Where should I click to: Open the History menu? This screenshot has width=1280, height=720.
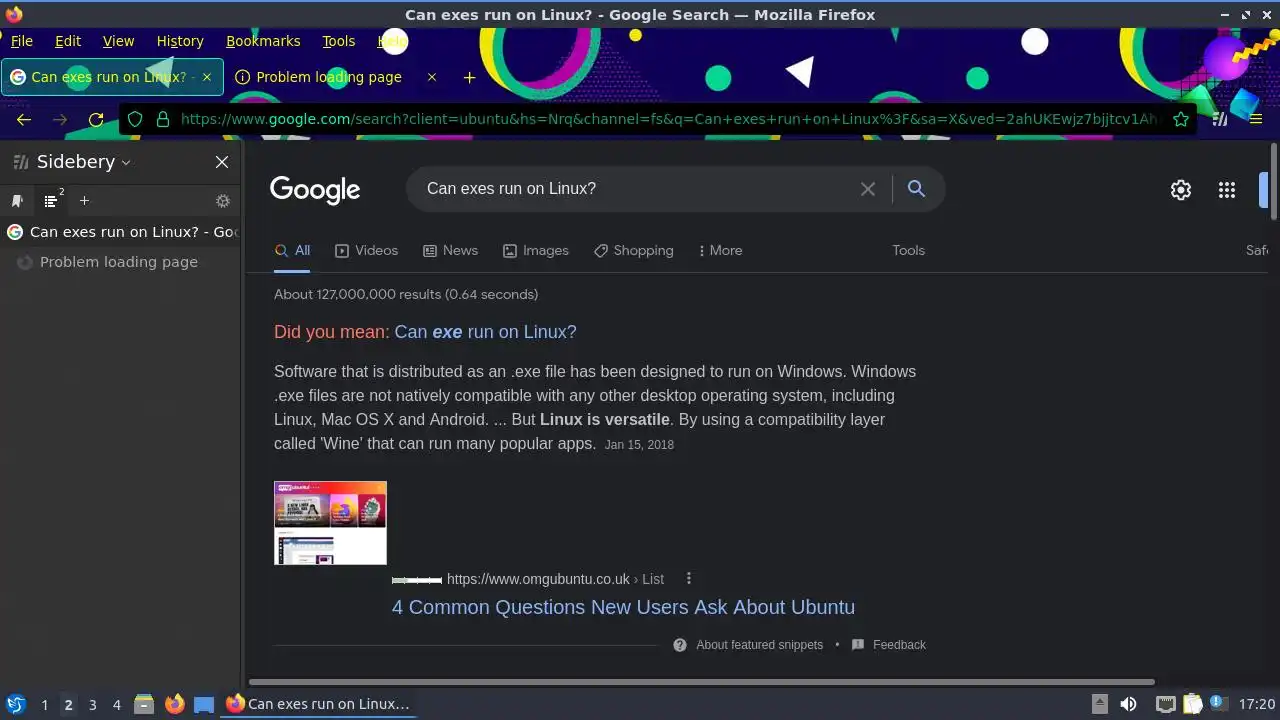pos(180,41)
